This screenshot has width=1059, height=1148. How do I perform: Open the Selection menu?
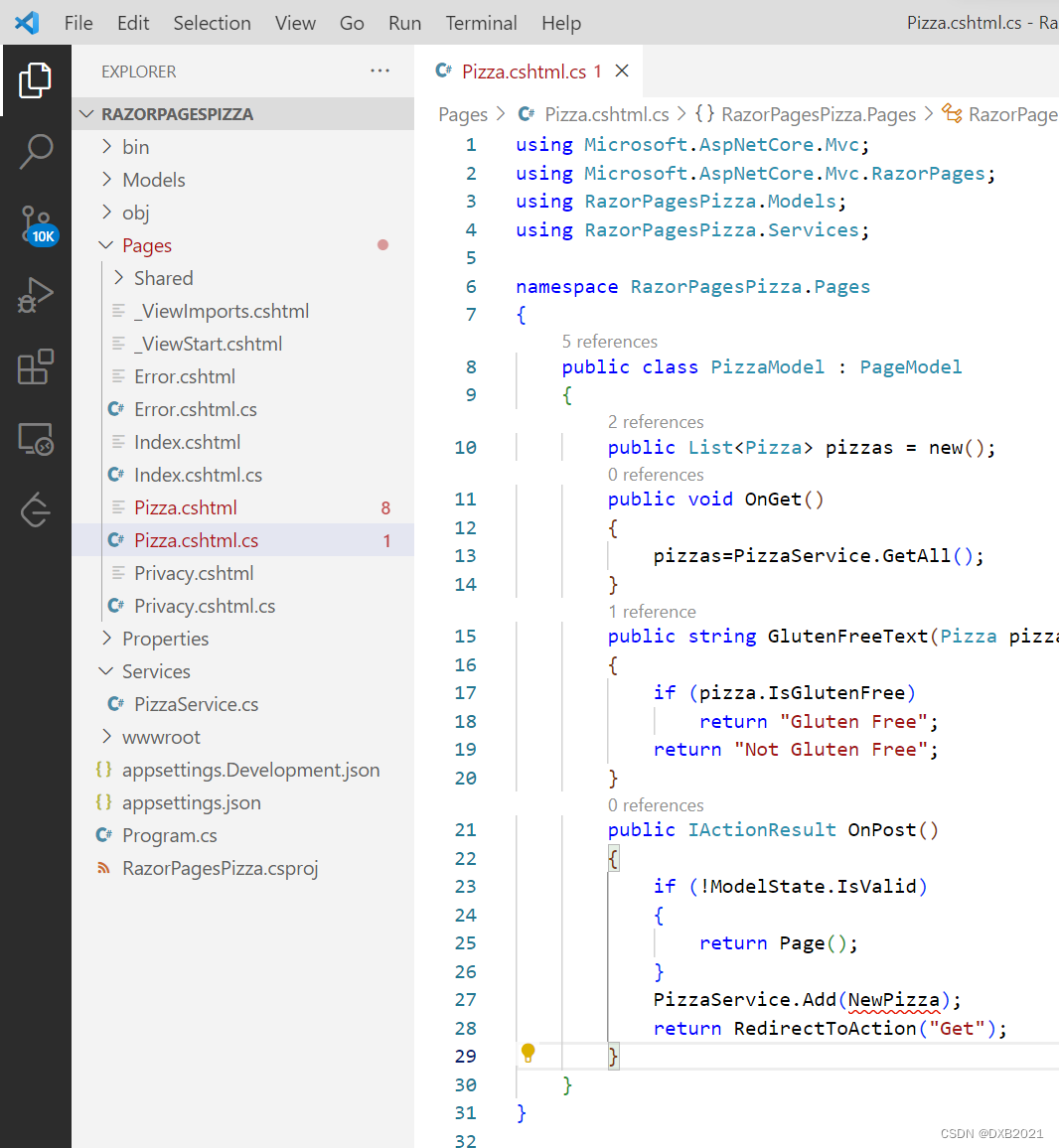click(212, 23)
